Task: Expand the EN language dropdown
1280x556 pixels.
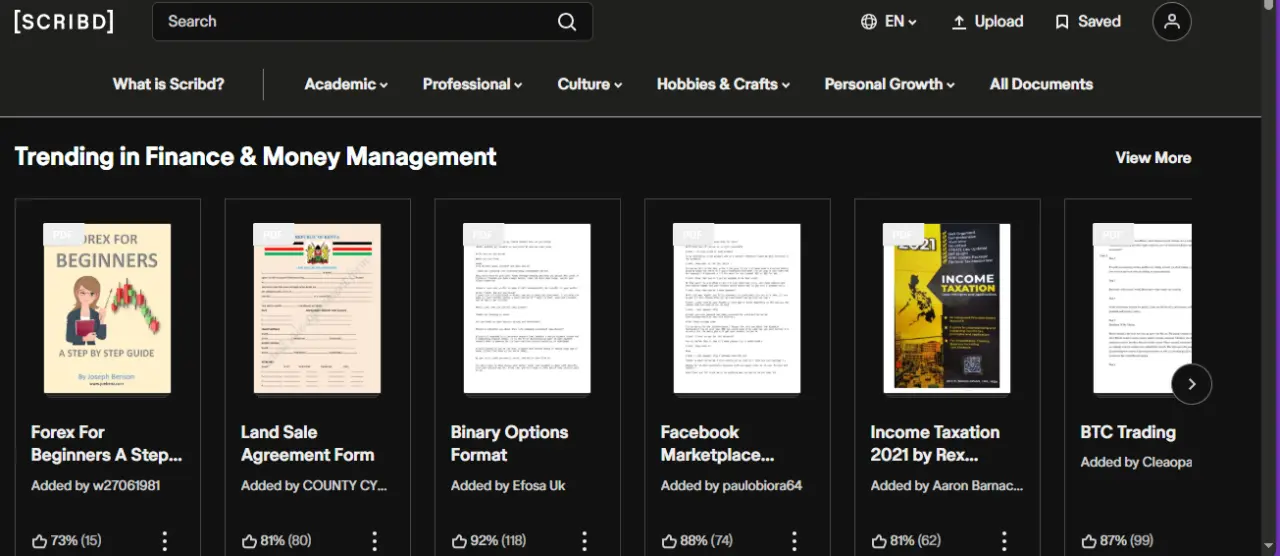Action: point(901,22)
